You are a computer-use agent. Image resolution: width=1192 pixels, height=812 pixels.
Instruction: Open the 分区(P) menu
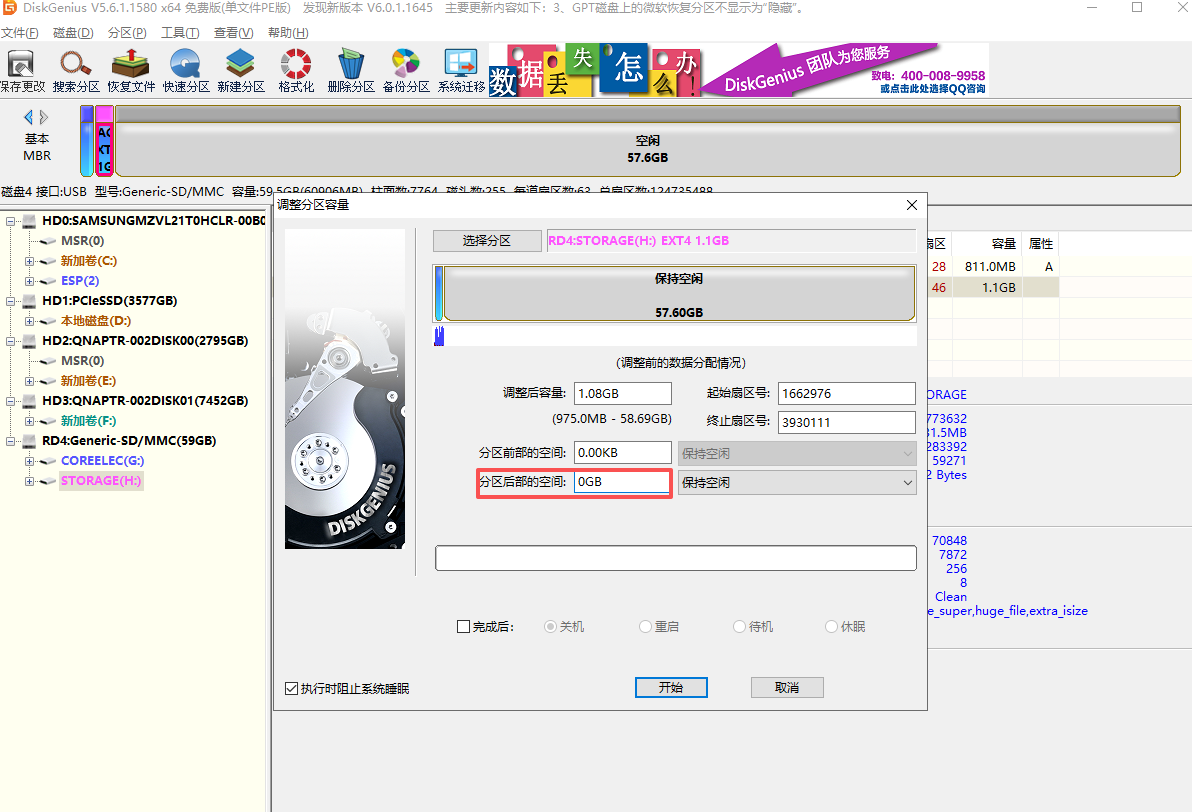126,33
